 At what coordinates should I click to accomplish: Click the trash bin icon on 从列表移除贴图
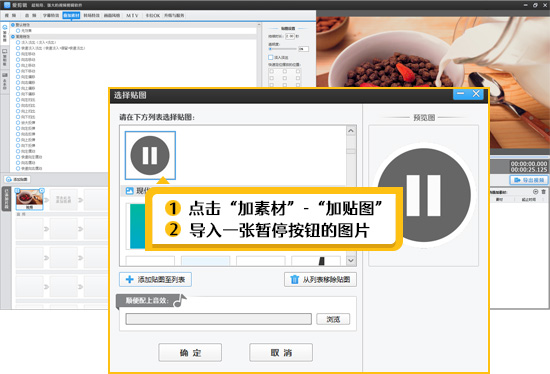[294, 279]
